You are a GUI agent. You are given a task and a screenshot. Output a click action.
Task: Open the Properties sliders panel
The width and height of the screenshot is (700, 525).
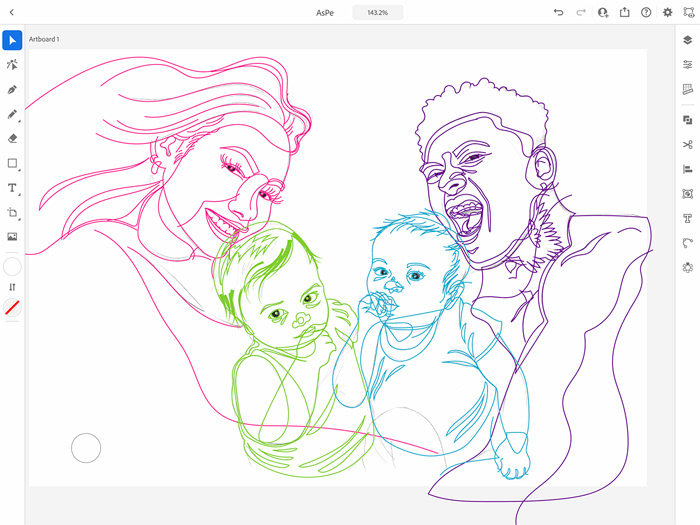click(688, 65)
